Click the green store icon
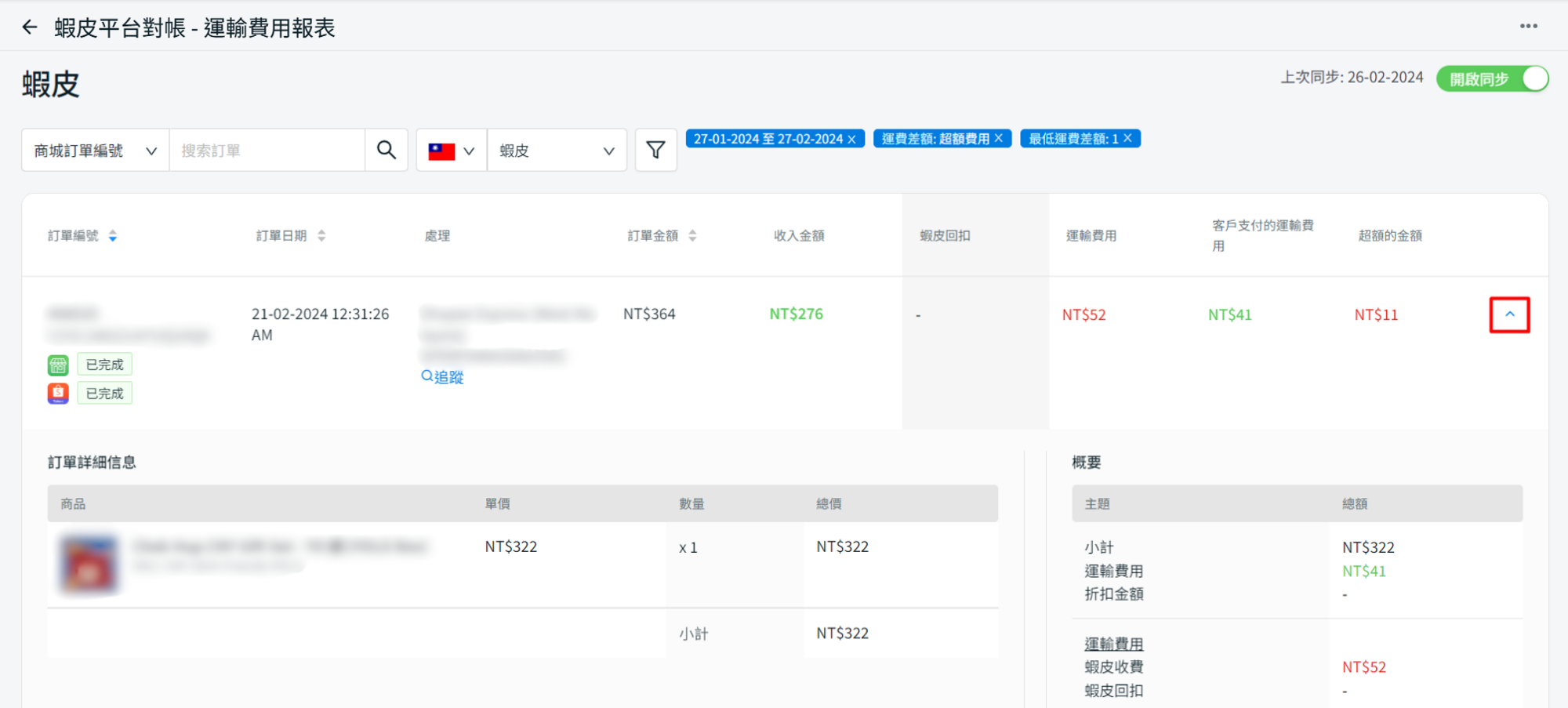Viewport: 1568px width, 708px height. [58, 365]
